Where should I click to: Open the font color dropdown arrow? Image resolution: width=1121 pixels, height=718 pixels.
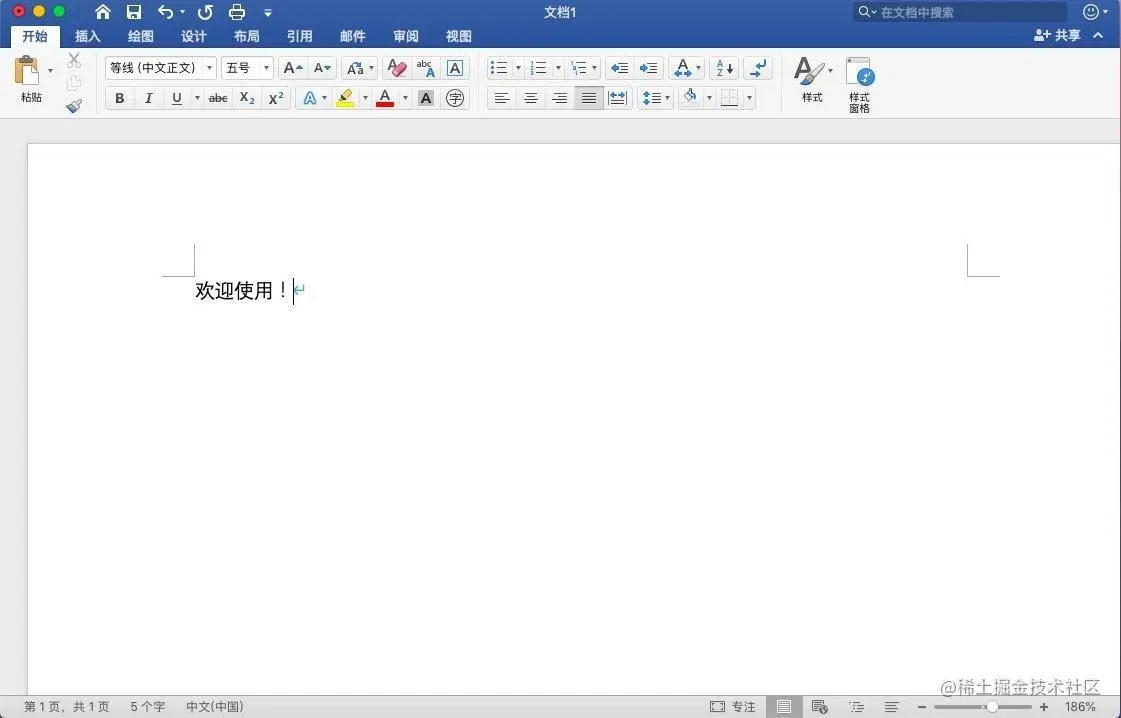click(x=405, y=98)
